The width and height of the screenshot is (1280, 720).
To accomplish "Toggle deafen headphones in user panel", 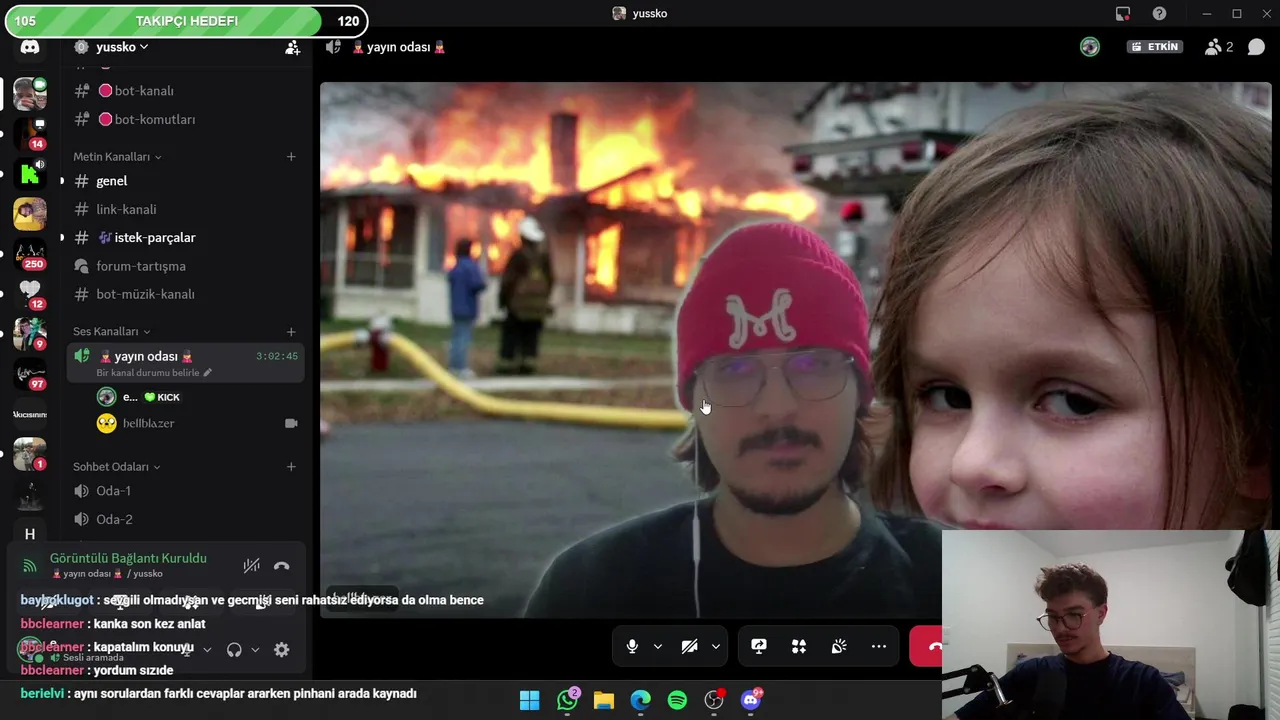I will [x=234, y=650].
